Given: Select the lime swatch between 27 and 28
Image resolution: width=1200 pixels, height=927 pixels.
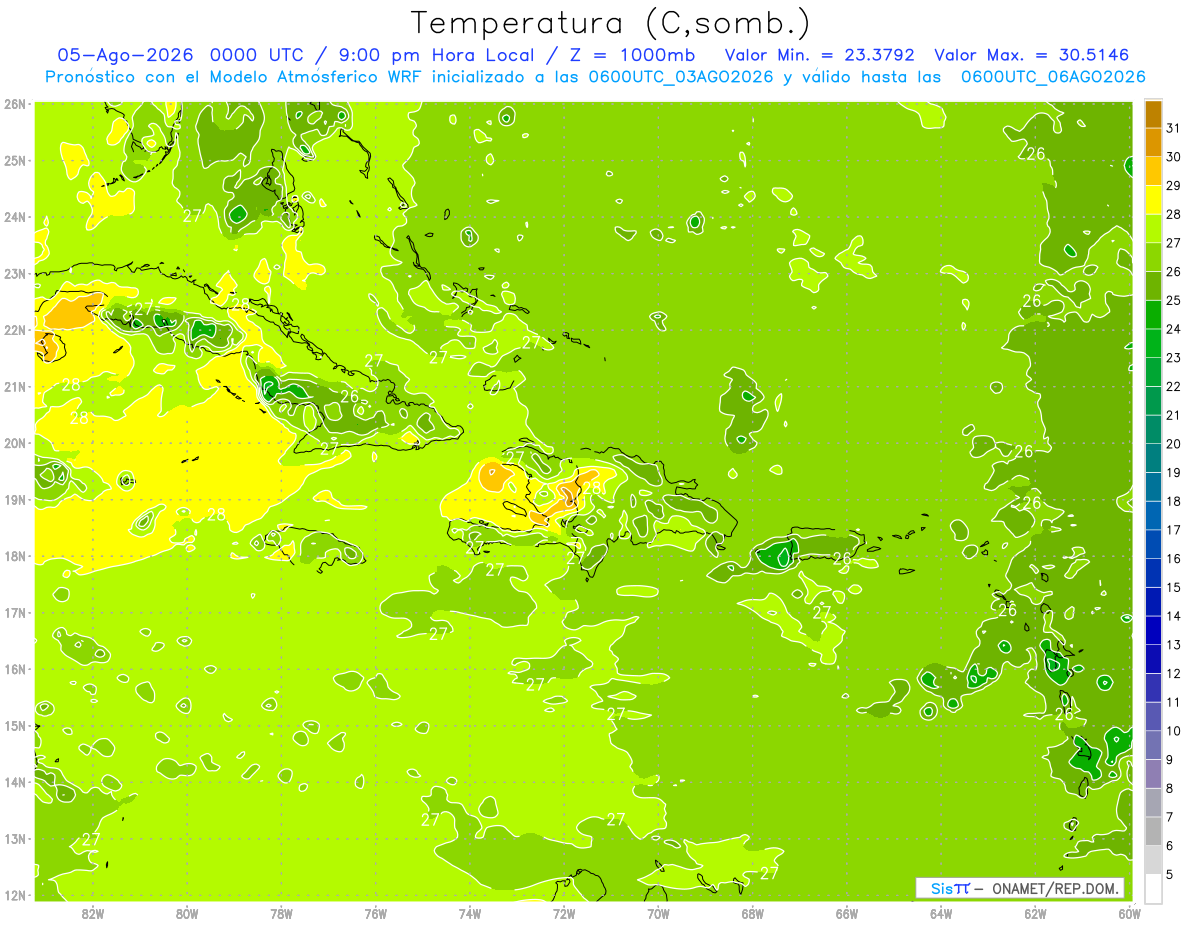Looking at the screenshot, I should point(1153,229).
